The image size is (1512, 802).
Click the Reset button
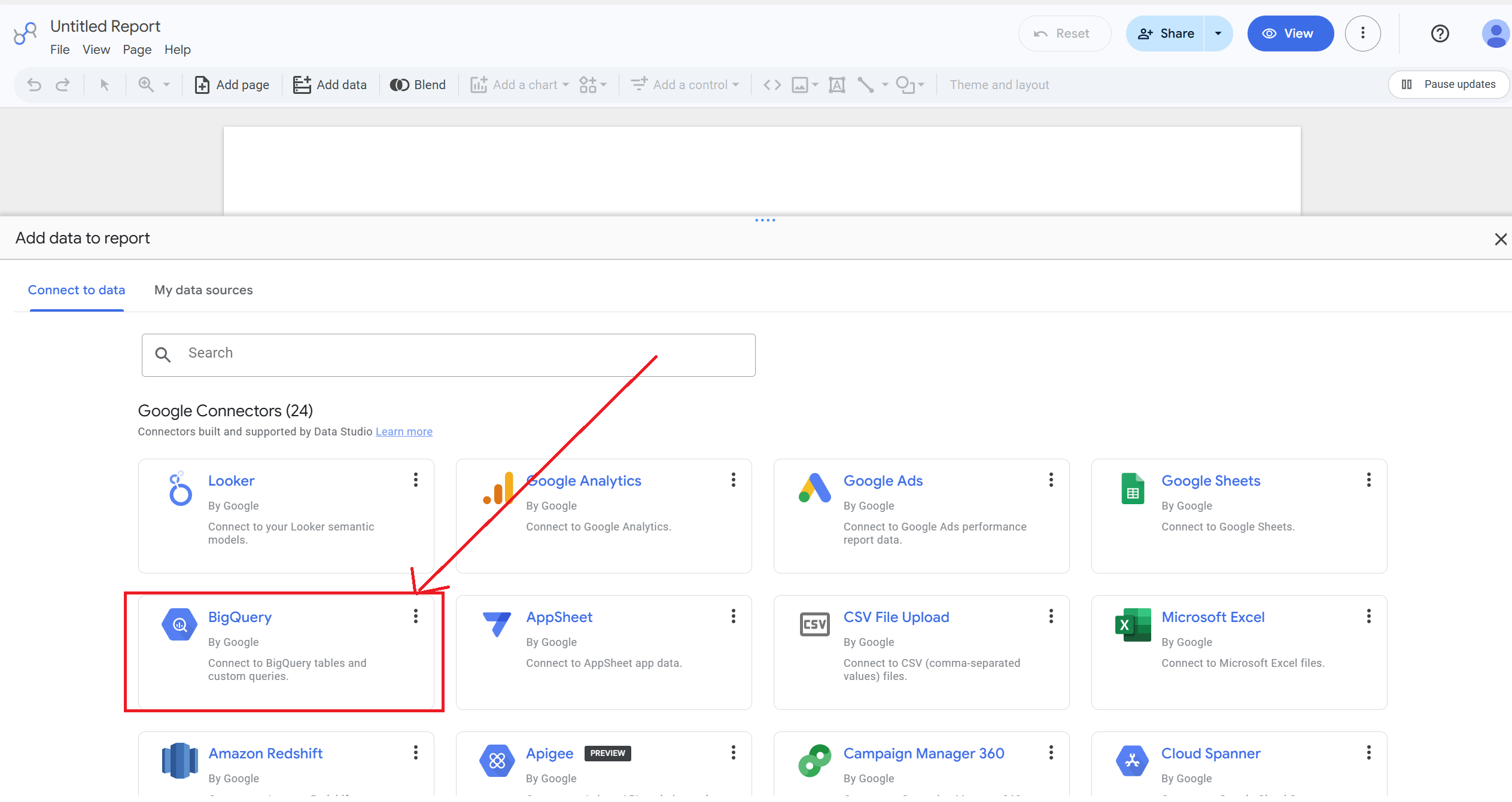point(1064,33)
